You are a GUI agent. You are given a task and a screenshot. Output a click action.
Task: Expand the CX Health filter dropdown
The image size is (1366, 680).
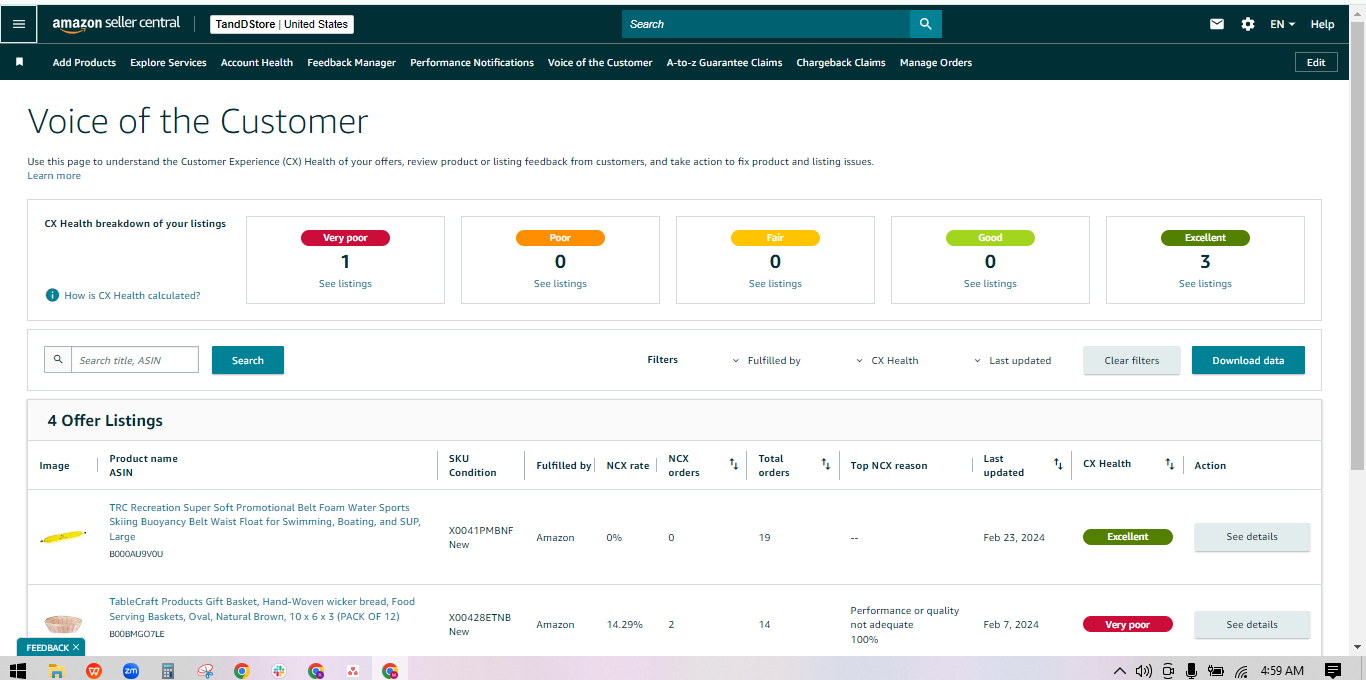click(888, 360)
